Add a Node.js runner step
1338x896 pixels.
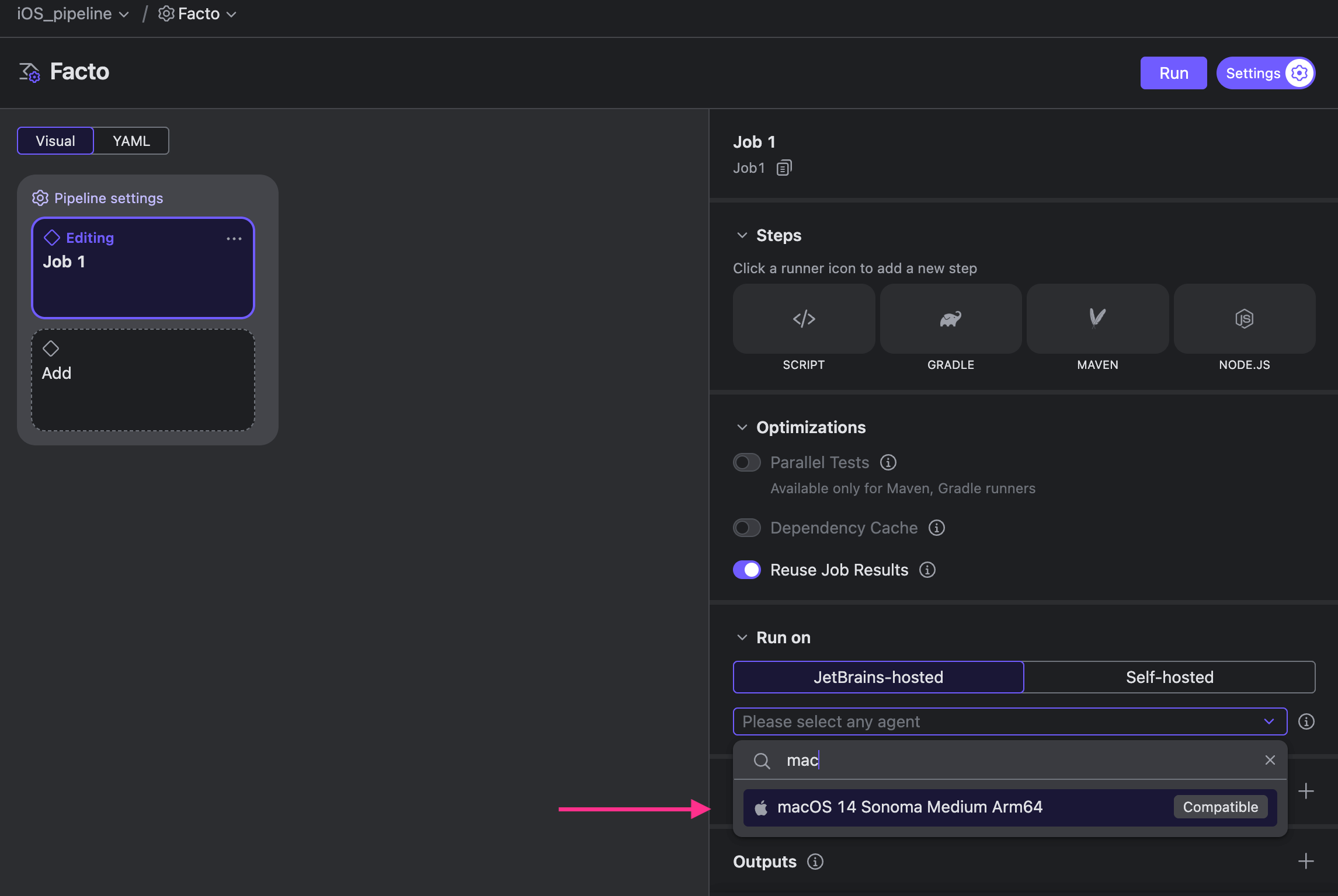coord(1245,319)
